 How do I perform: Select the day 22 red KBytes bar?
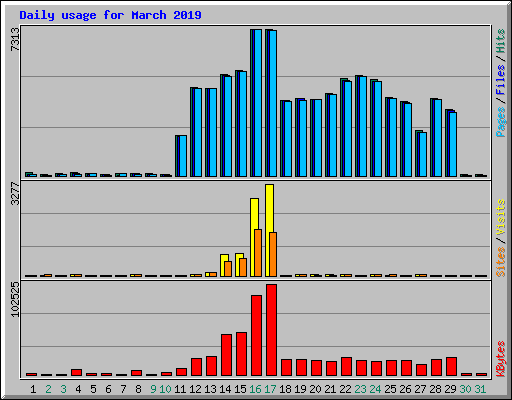click(x=346, y=367)
